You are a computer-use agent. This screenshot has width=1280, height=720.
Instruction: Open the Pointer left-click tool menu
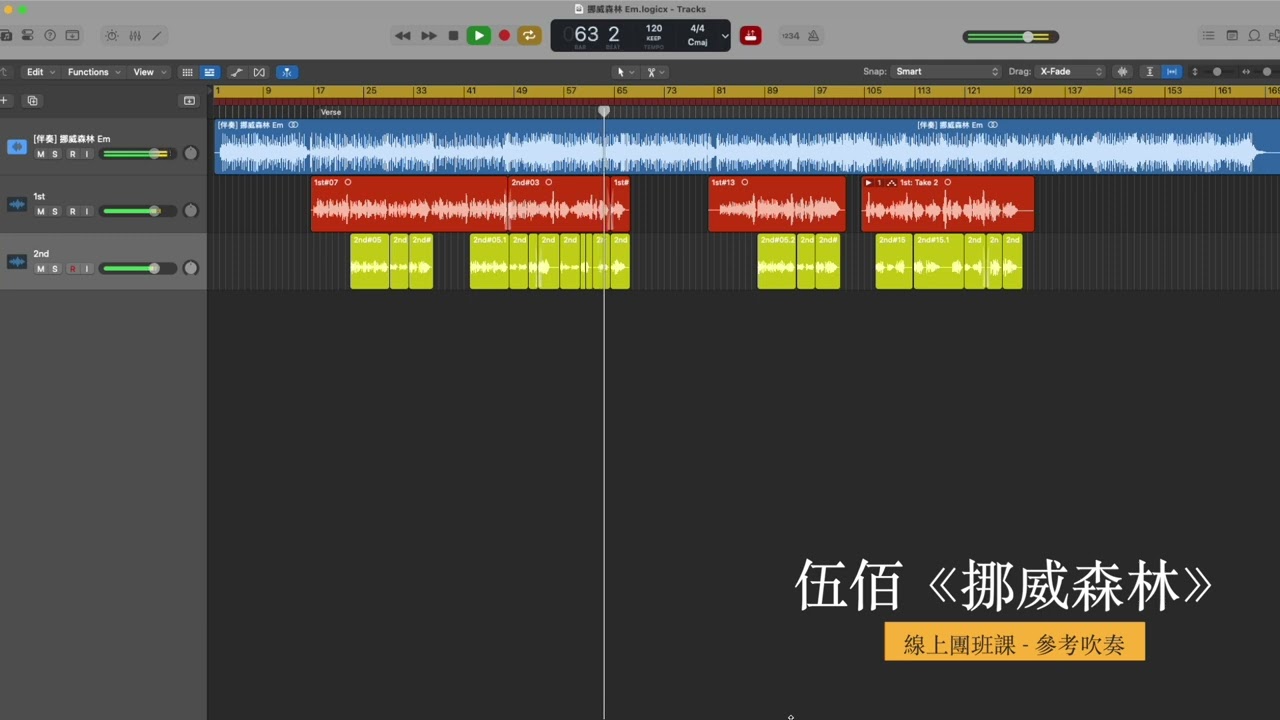[625, 72]
